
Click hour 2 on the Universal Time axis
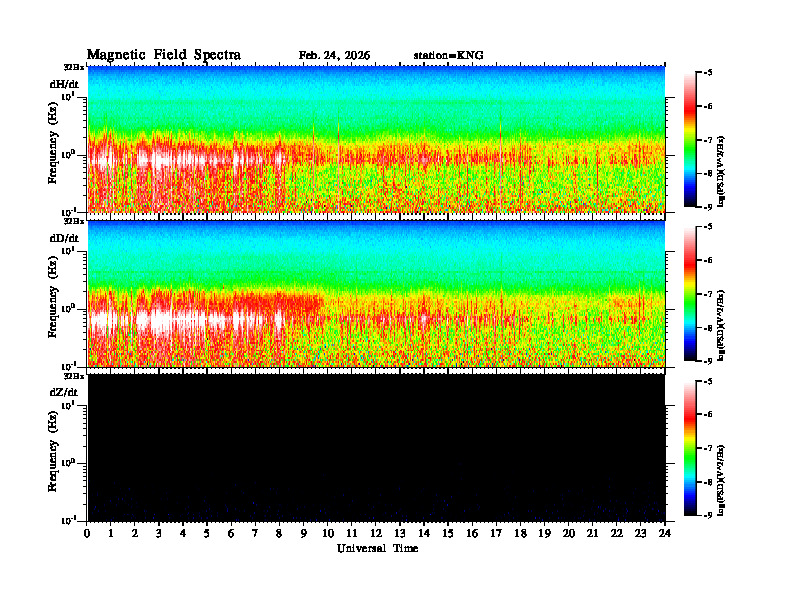point(135,534)
